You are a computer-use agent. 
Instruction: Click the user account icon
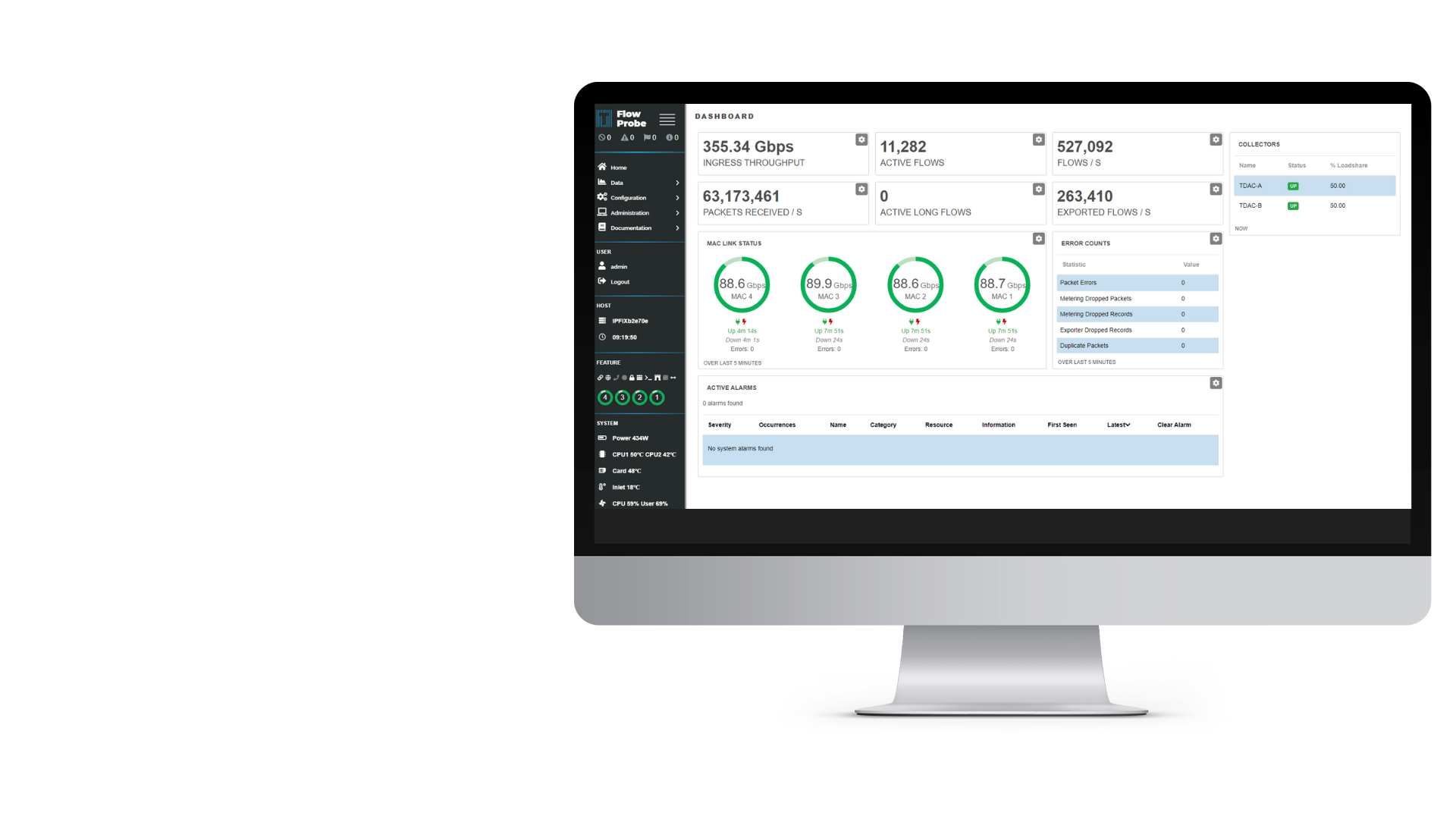click(x=602, y=265)
